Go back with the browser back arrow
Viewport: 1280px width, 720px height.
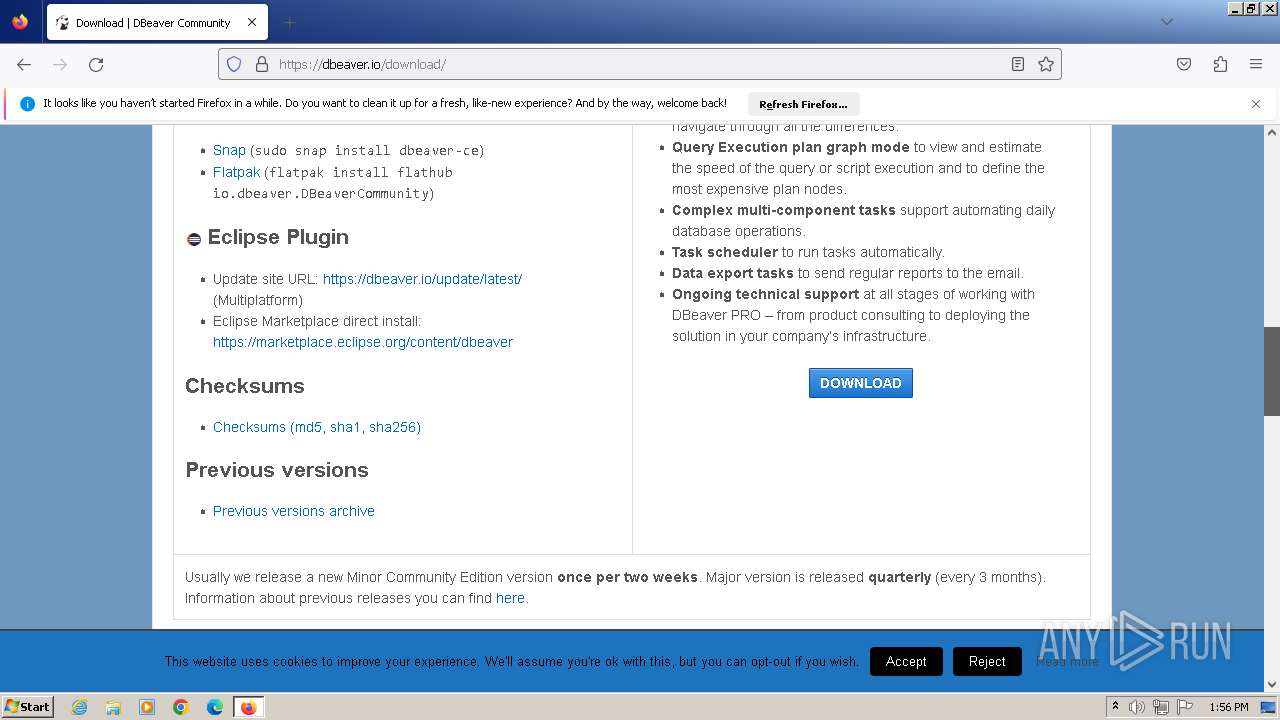click(24, 64)
